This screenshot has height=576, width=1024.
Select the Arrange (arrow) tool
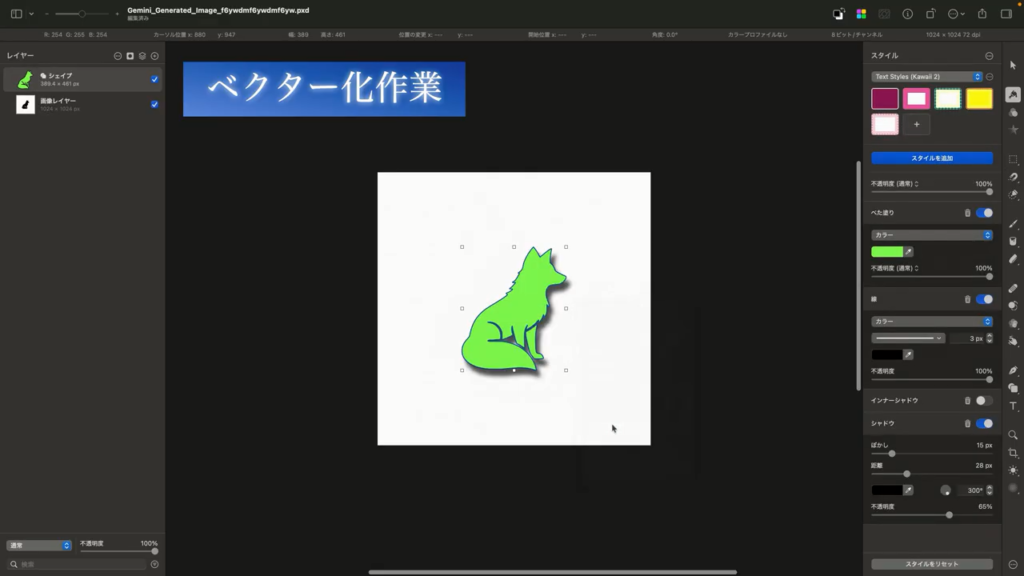[1013, 65]
